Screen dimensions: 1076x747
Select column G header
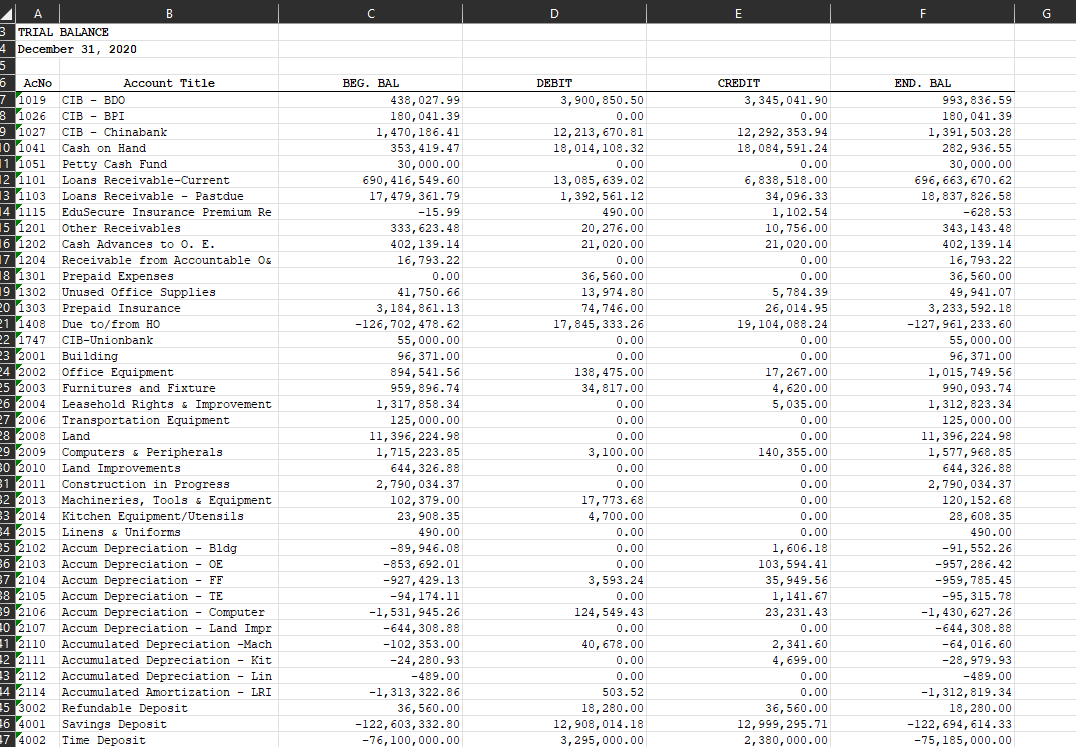(x=1046, y=13)
